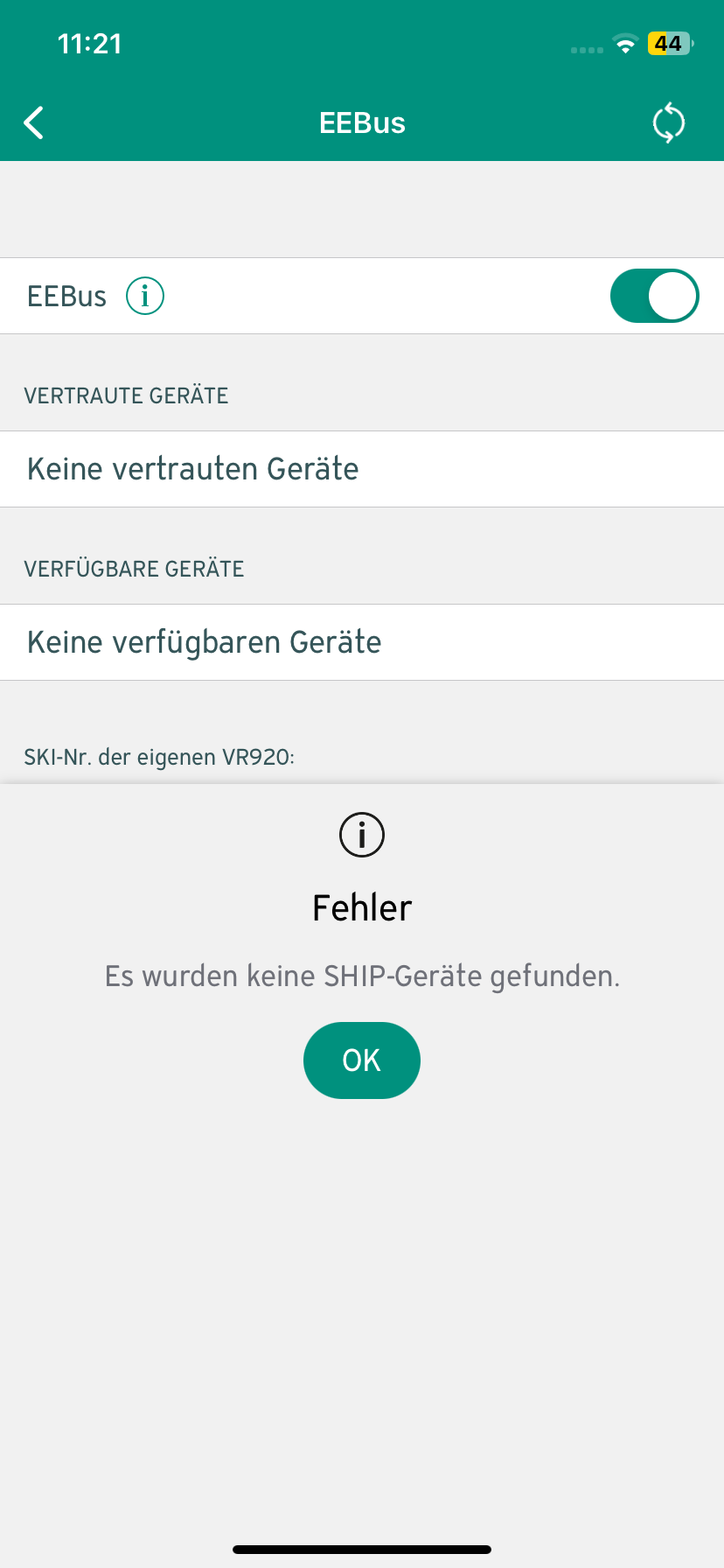Tap the EEBus label beside the info icon
Viewport: 724px width, 1568px height.
click(x=67, y=297)
